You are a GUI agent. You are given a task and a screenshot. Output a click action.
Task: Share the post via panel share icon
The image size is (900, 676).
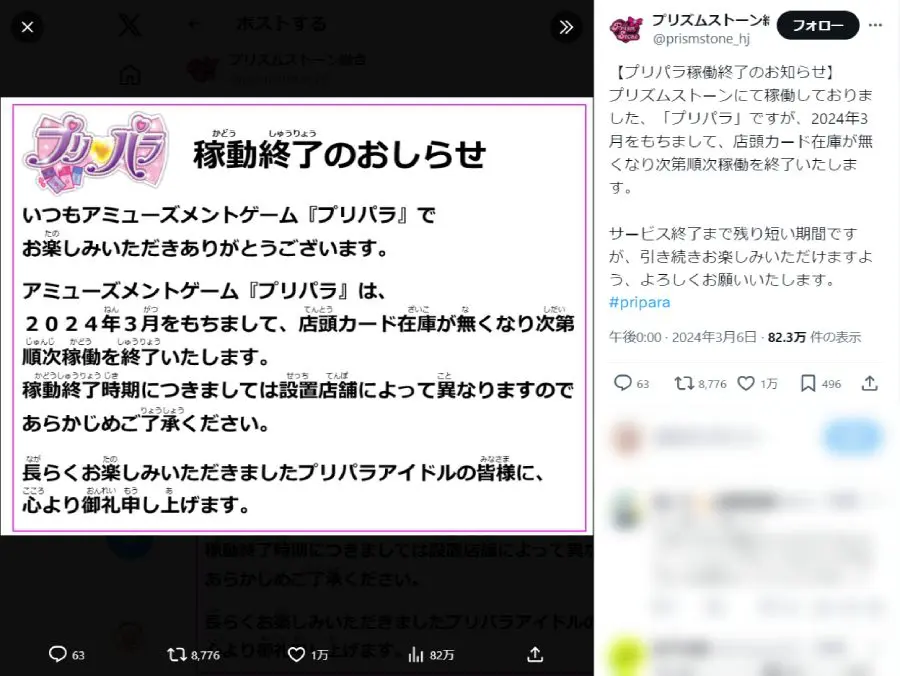pyautogui.click(x=870, y=383)
